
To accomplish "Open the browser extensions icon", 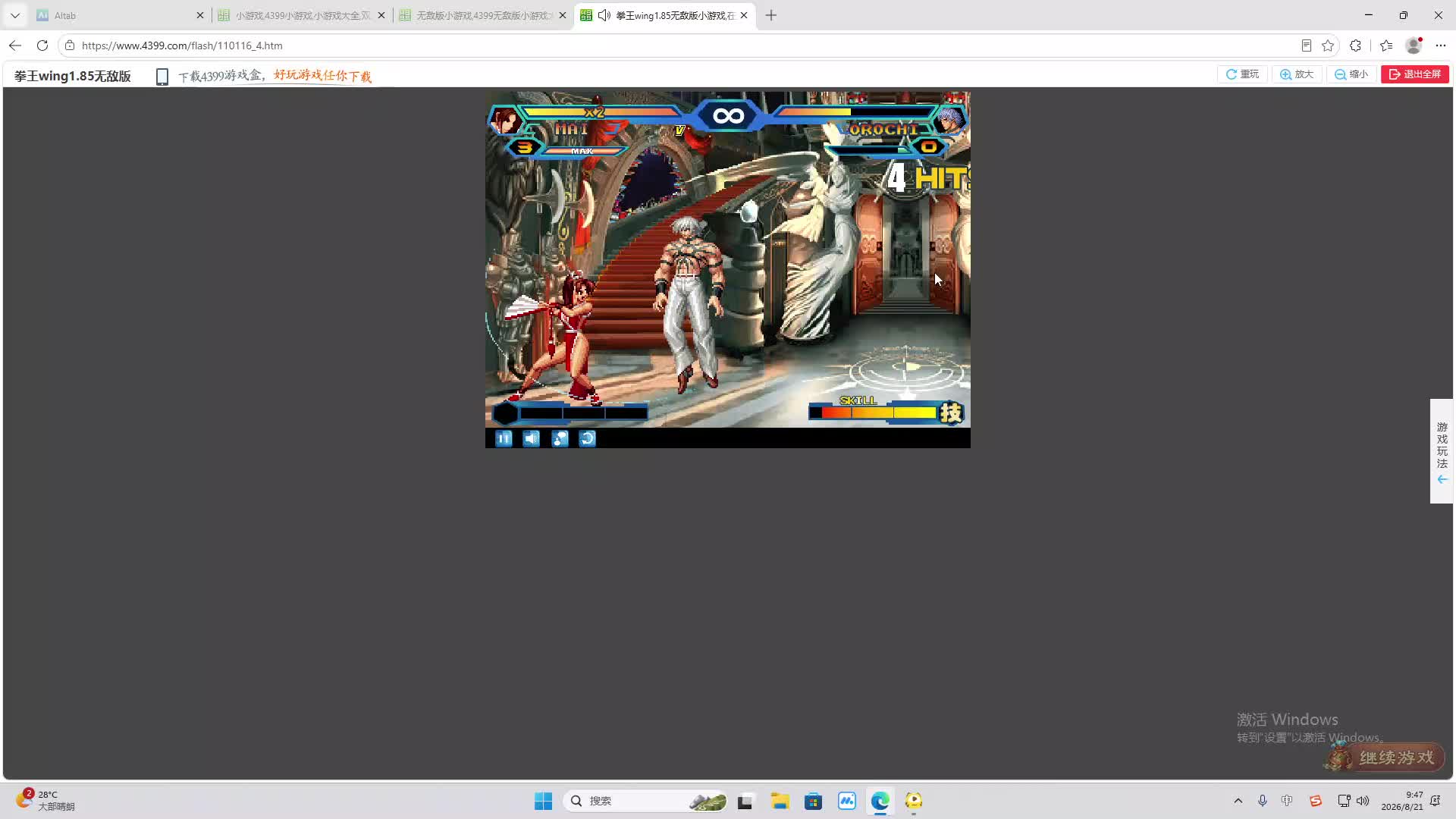I will coord(1356,45).
